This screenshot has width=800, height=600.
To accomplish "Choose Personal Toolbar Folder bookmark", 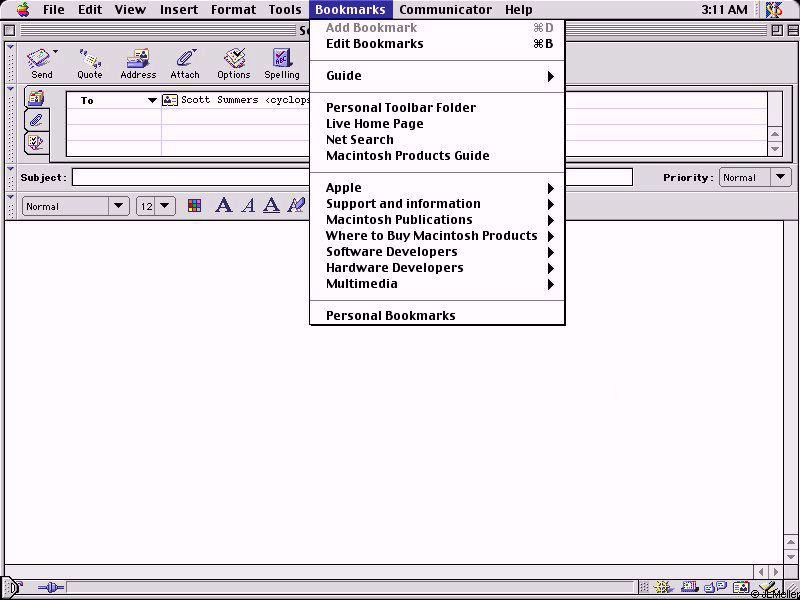I will pos(437,108).
